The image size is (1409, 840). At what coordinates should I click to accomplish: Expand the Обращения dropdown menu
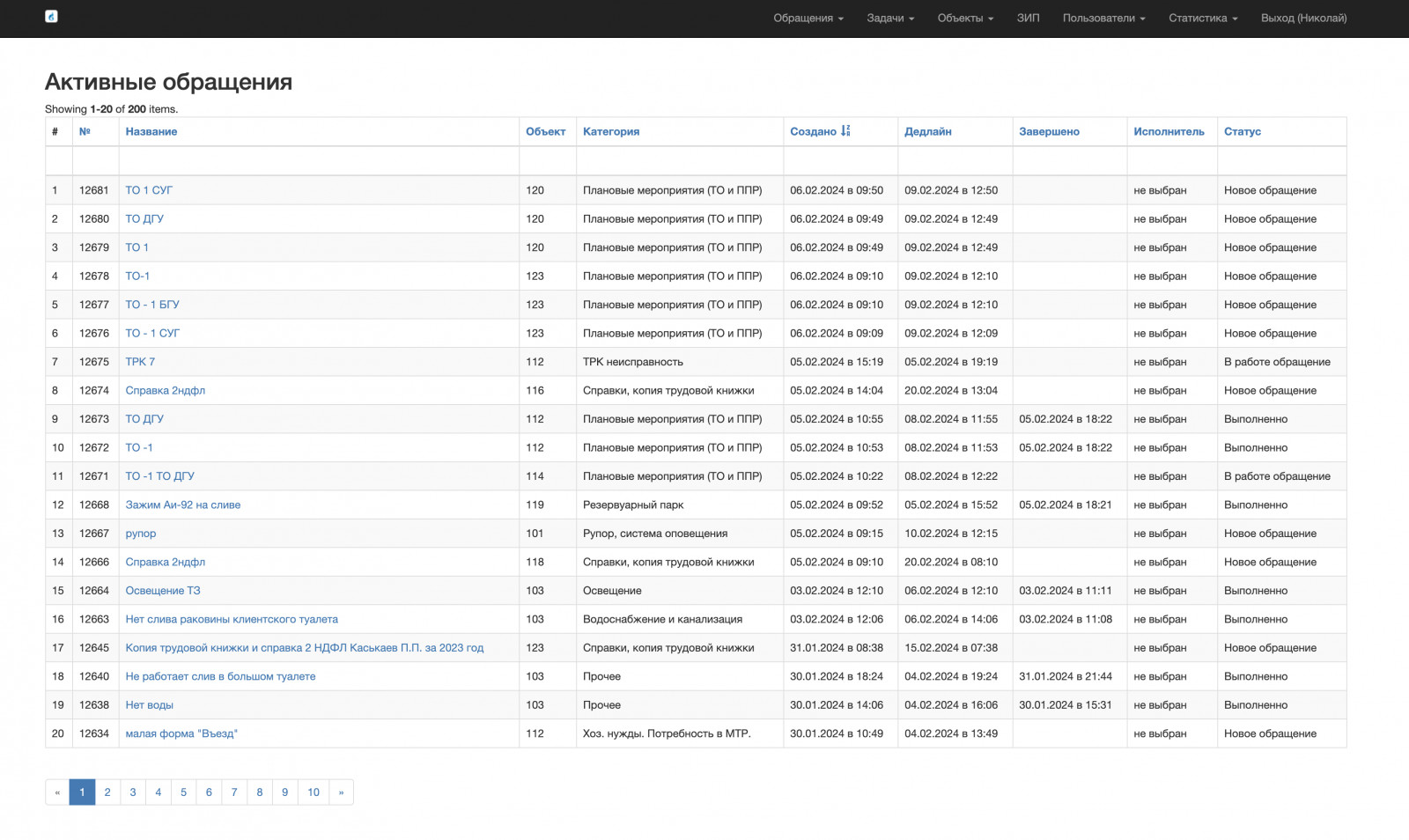tap(808, 18)
